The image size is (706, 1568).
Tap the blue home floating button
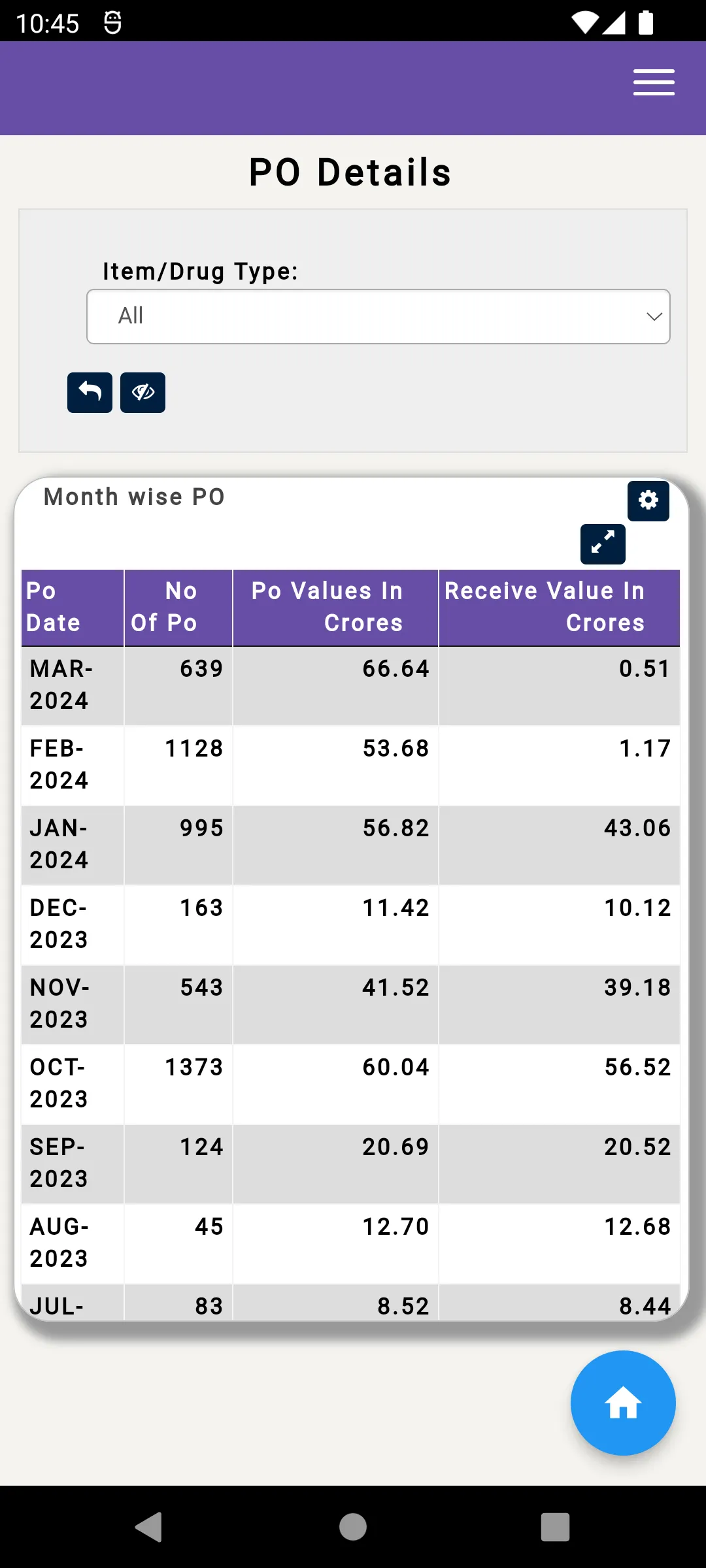tap(623, 1403)
